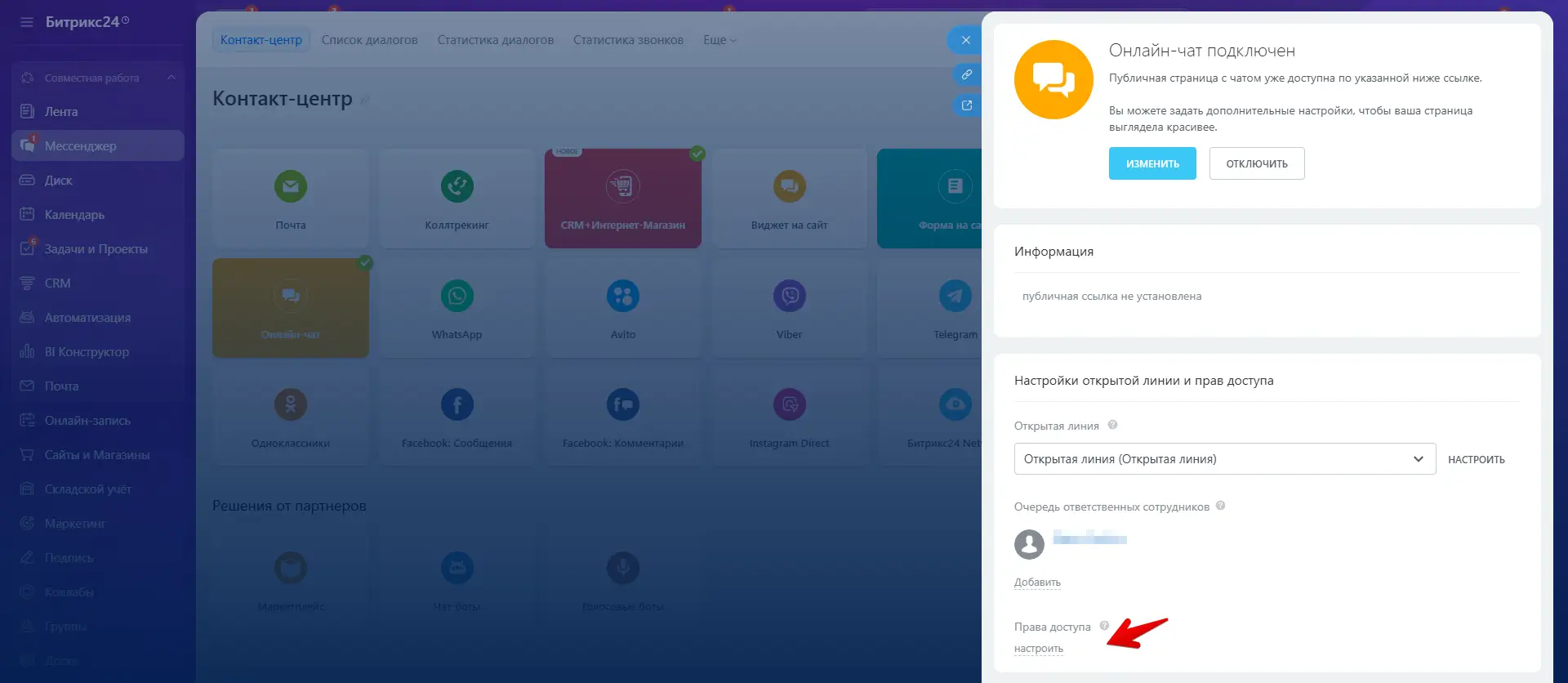Click the copy link icon on slider edge
Screen dimensions: 1568x683
click(x=967, y=74)
